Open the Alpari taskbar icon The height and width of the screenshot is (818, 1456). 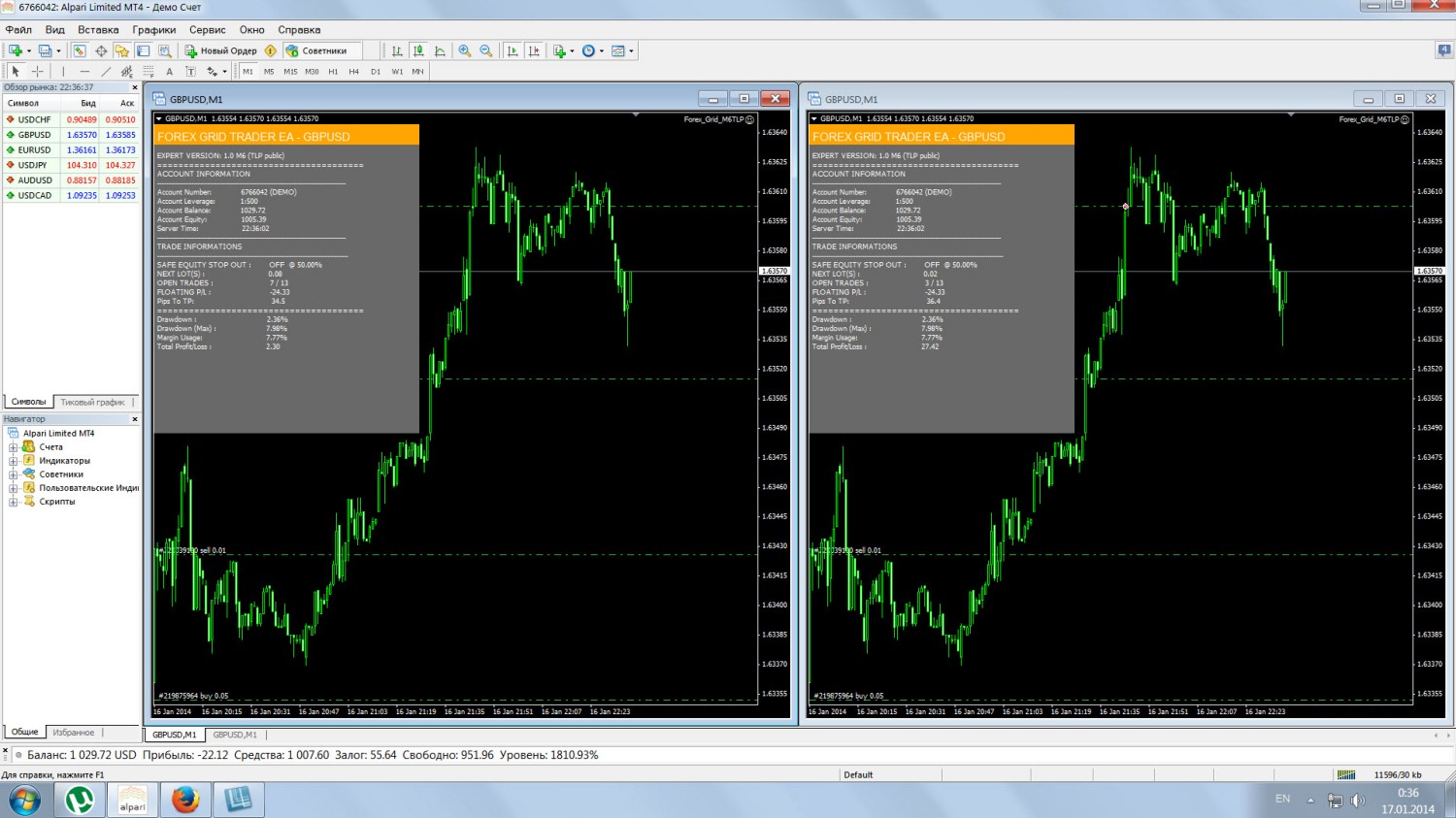[132, 800]
